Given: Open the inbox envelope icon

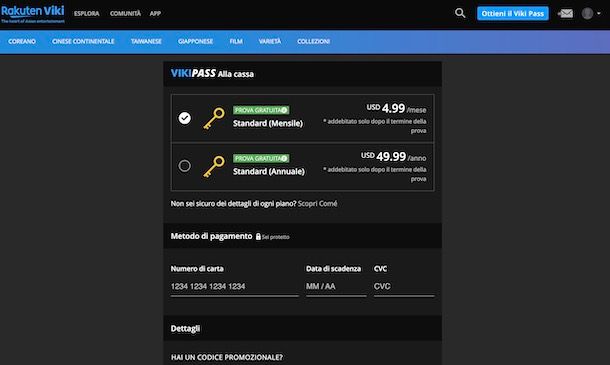Looking at the screenshot, I should click(565, 14).
